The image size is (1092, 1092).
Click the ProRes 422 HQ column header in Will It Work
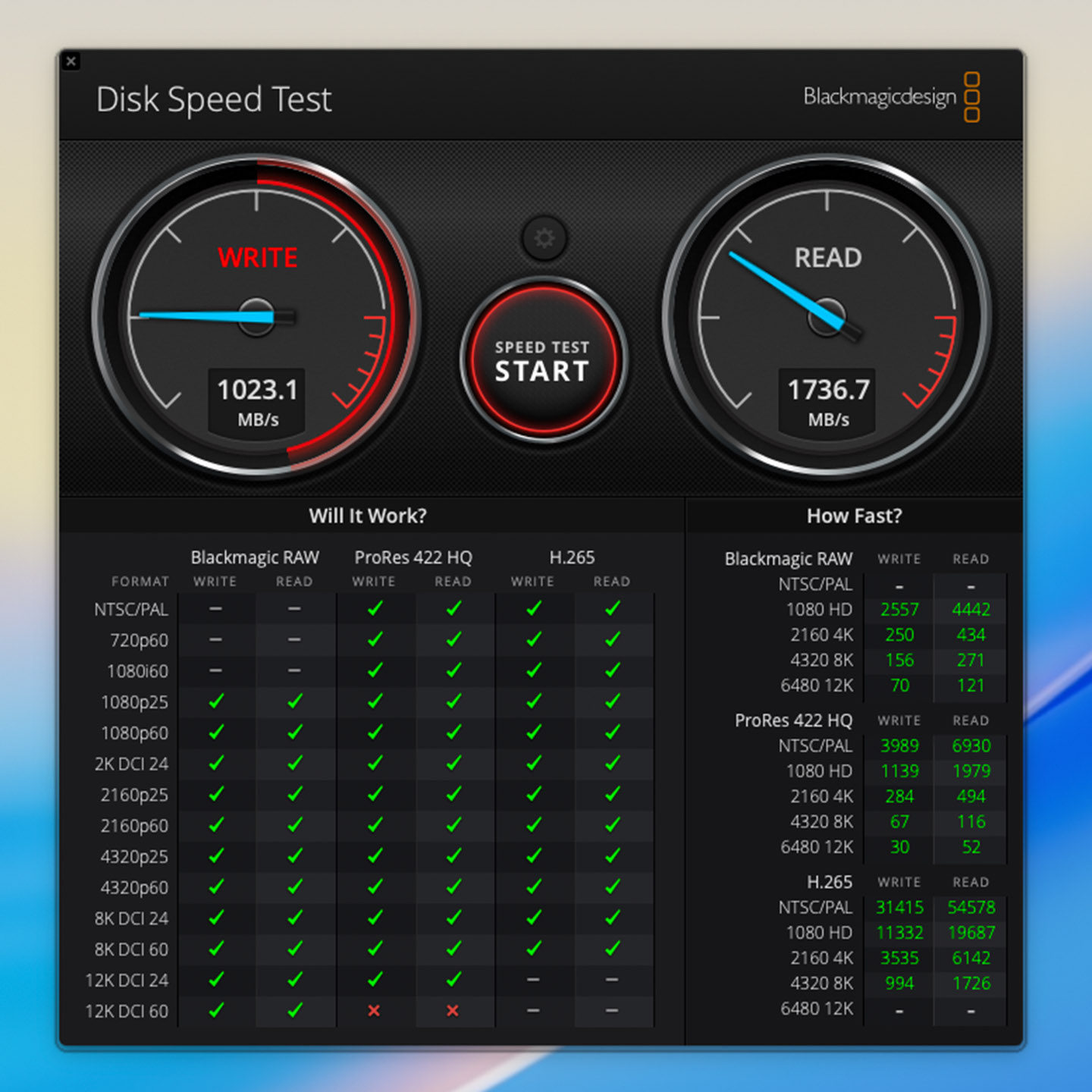pos(413,557)
